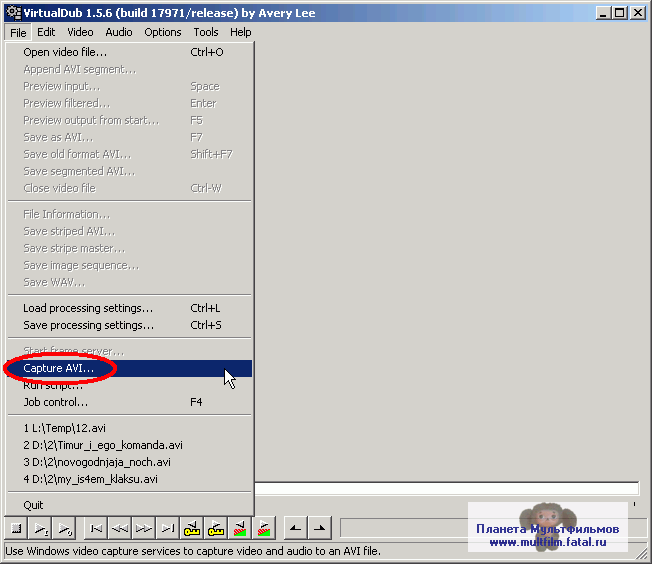Reopen recent file novogodnjaja_noch.avi

point(130,462)
